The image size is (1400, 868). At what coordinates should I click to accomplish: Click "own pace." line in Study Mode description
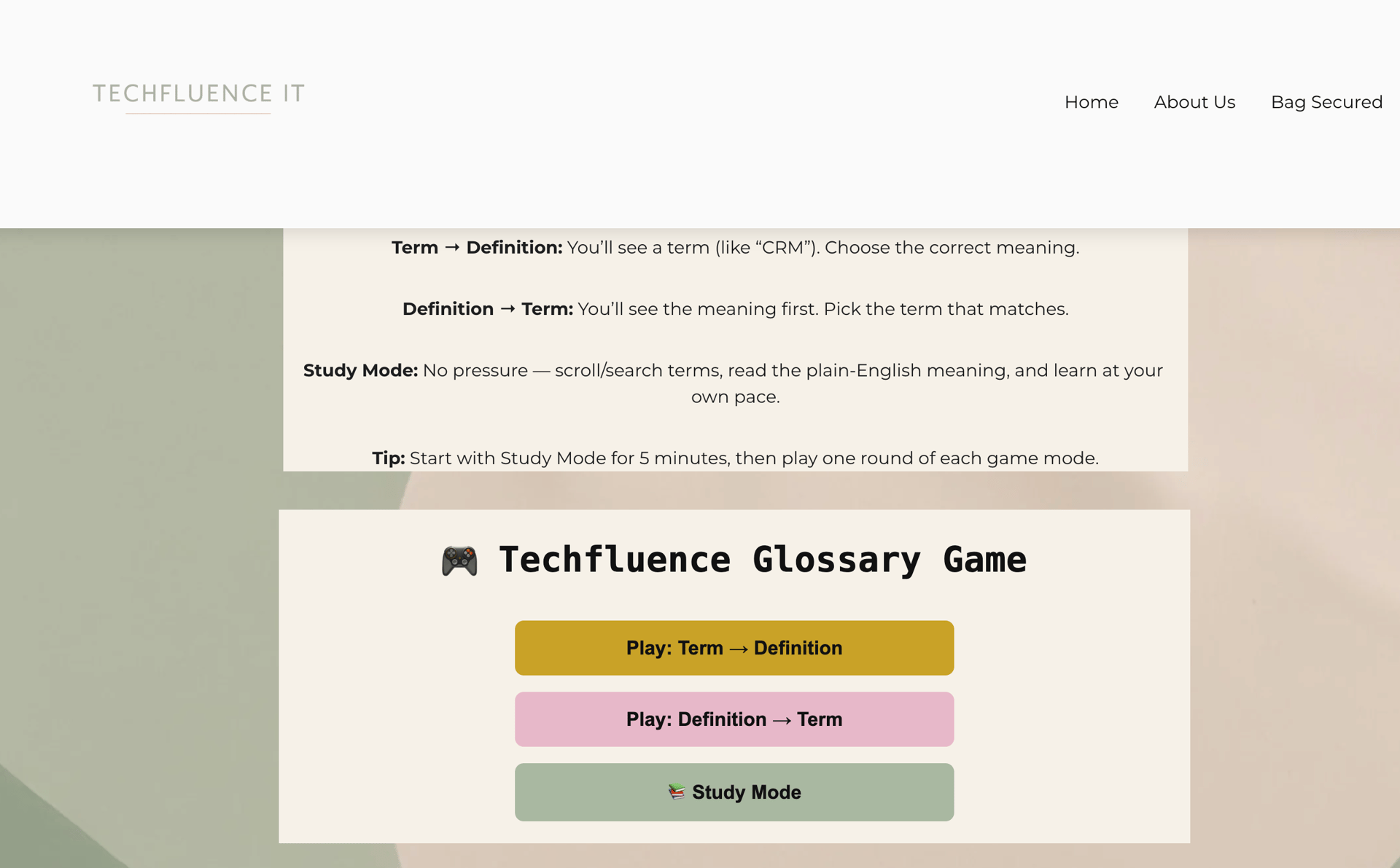(x=735, y=397)
